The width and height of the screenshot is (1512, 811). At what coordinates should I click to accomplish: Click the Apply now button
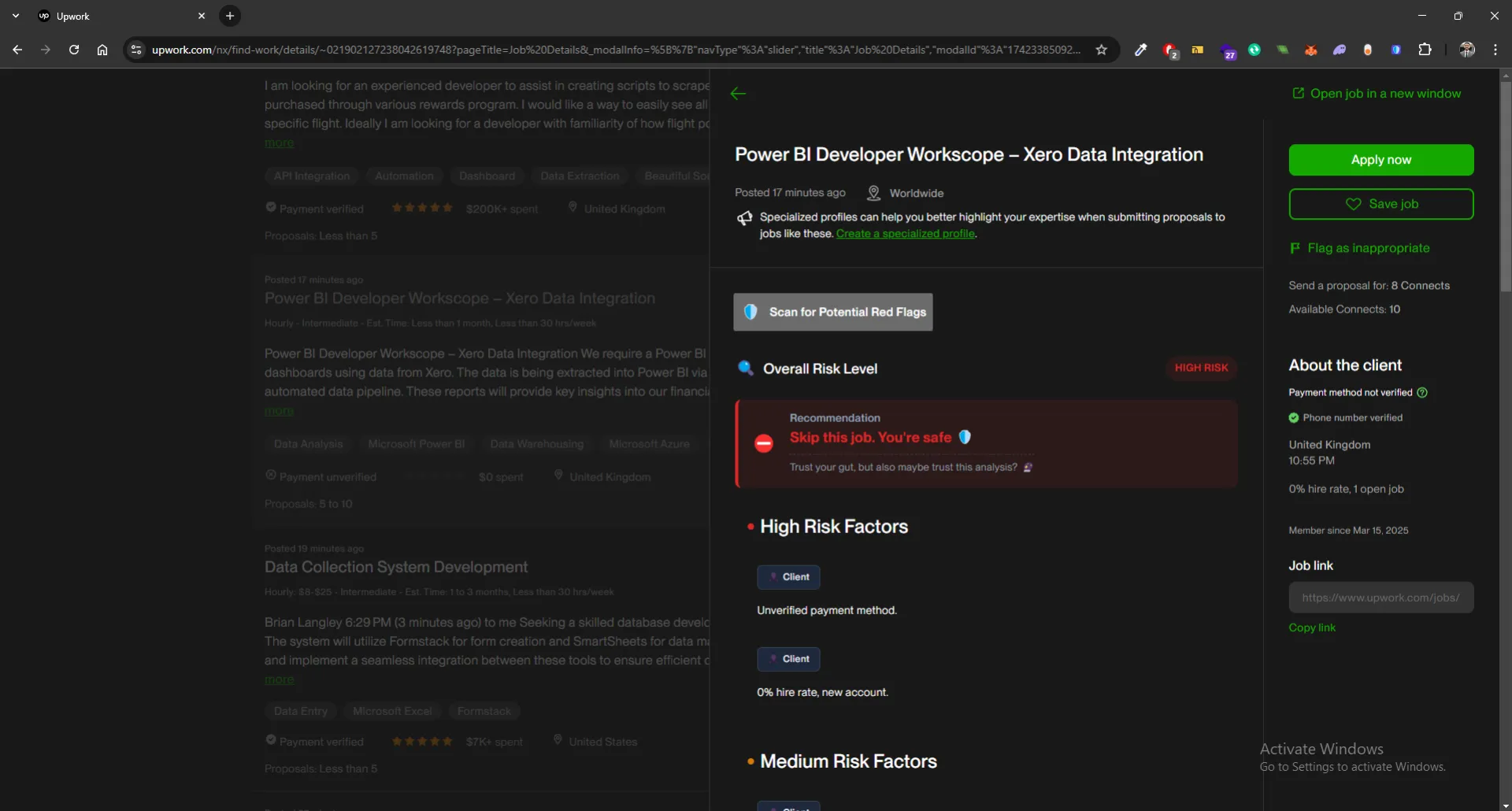click(1380, 160)
